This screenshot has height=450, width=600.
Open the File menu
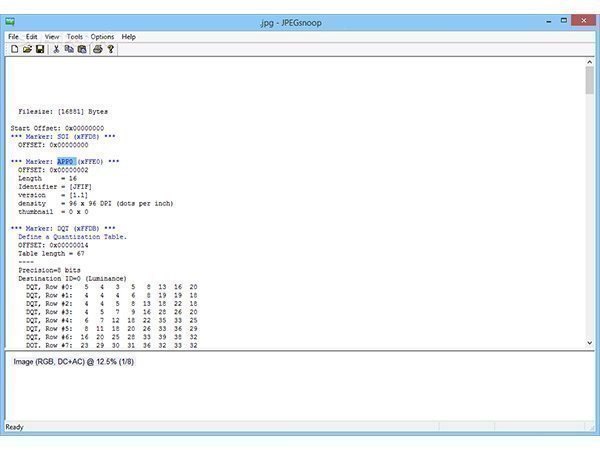click(13, 37)
